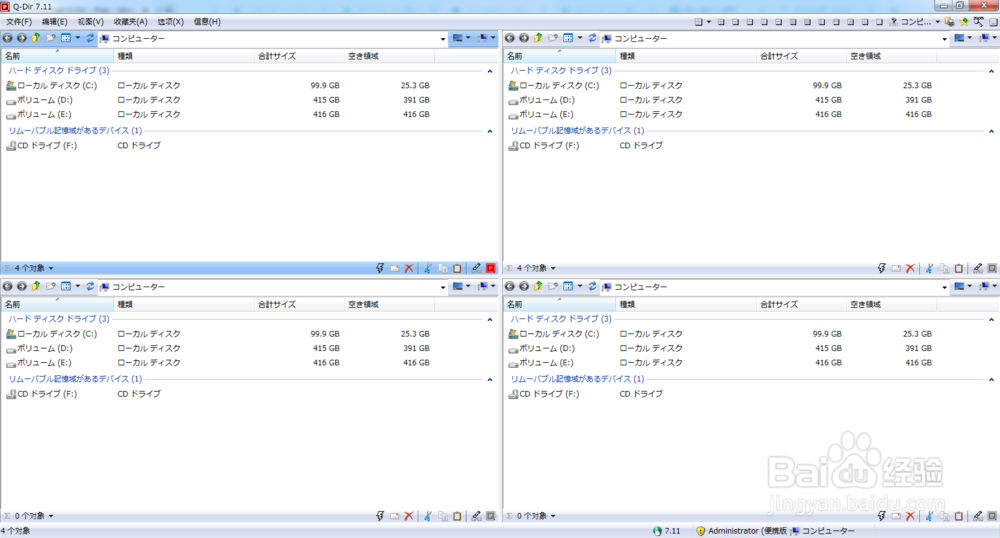This screenshot has height=538, width=1000.
Task: Open the address bar dropdown in top-left pane
Action: (443, 39)
